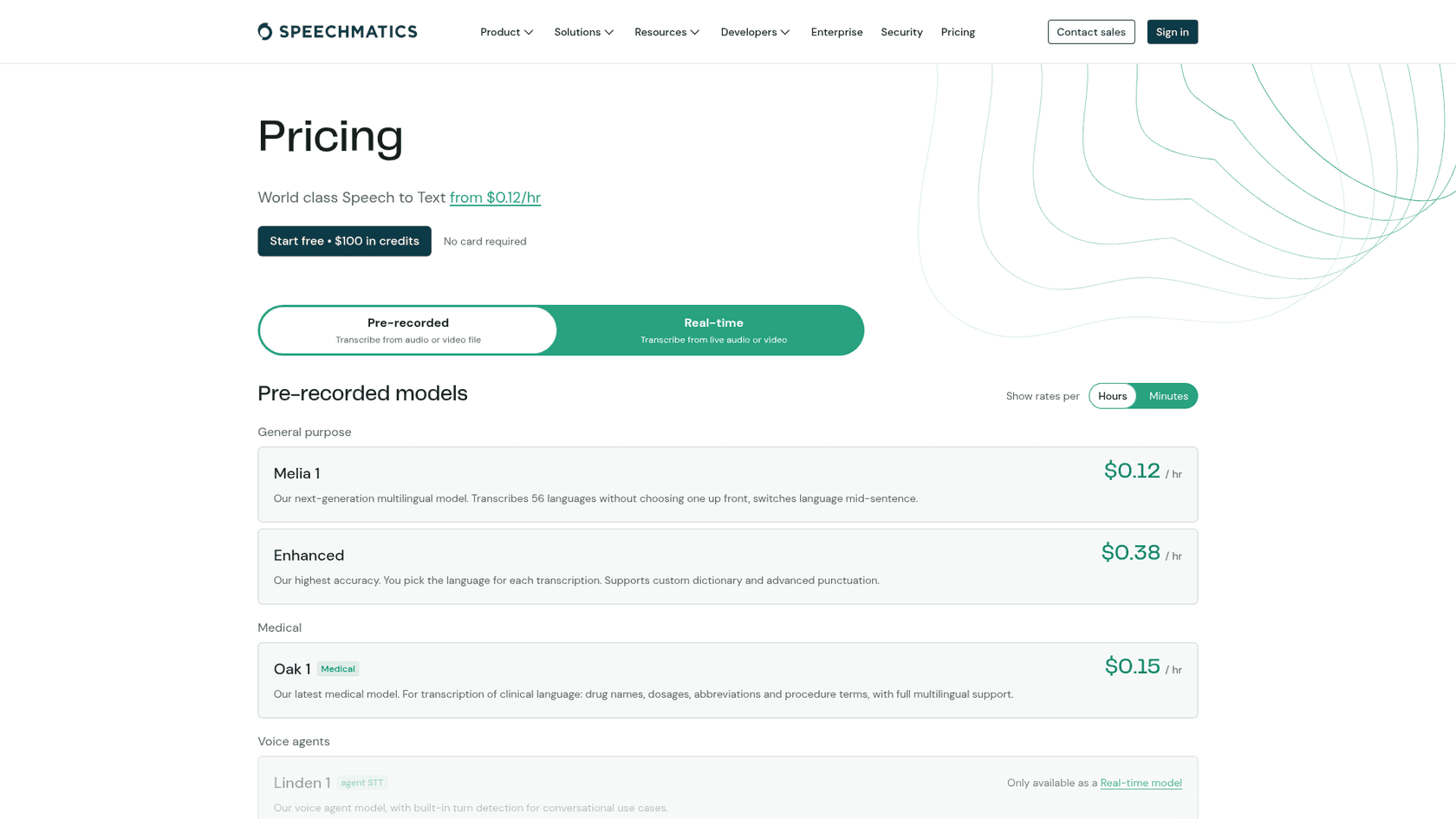The width and height of the screenshot is (1456, 819).
Task: Open the Security nav link
Action: (x=901, y=32)
